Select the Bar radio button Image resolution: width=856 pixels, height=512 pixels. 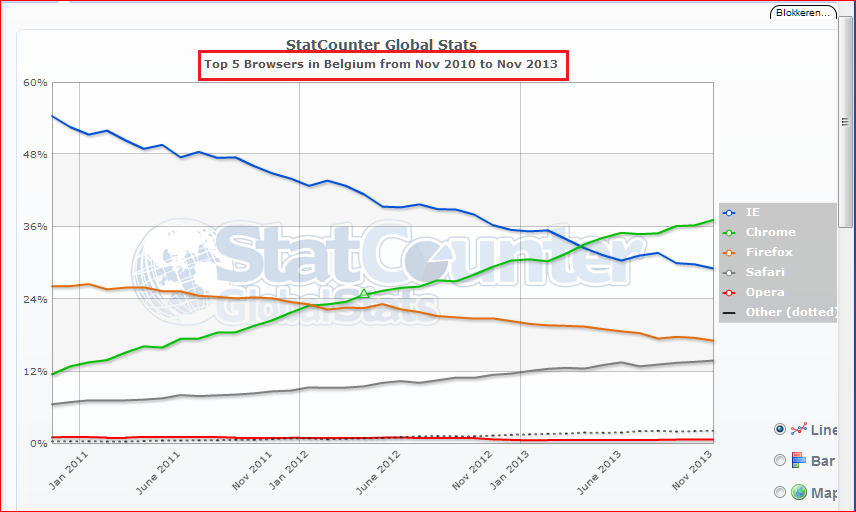[780, 460]
